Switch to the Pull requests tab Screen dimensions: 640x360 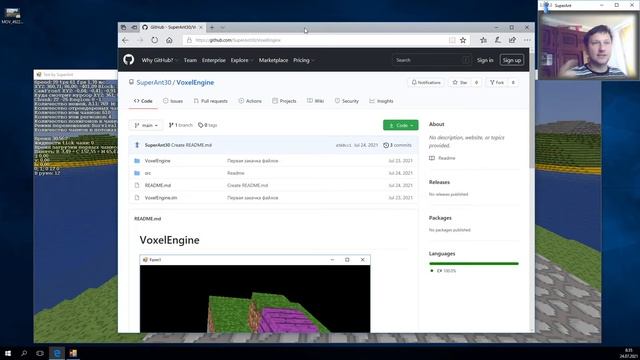pos(211,101)
